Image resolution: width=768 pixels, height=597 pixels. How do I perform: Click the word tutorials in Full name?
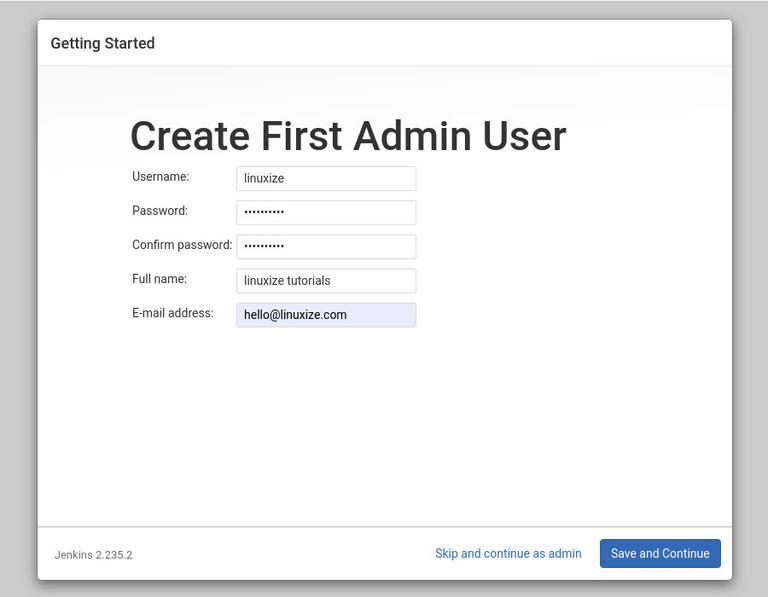coord(308,281)
